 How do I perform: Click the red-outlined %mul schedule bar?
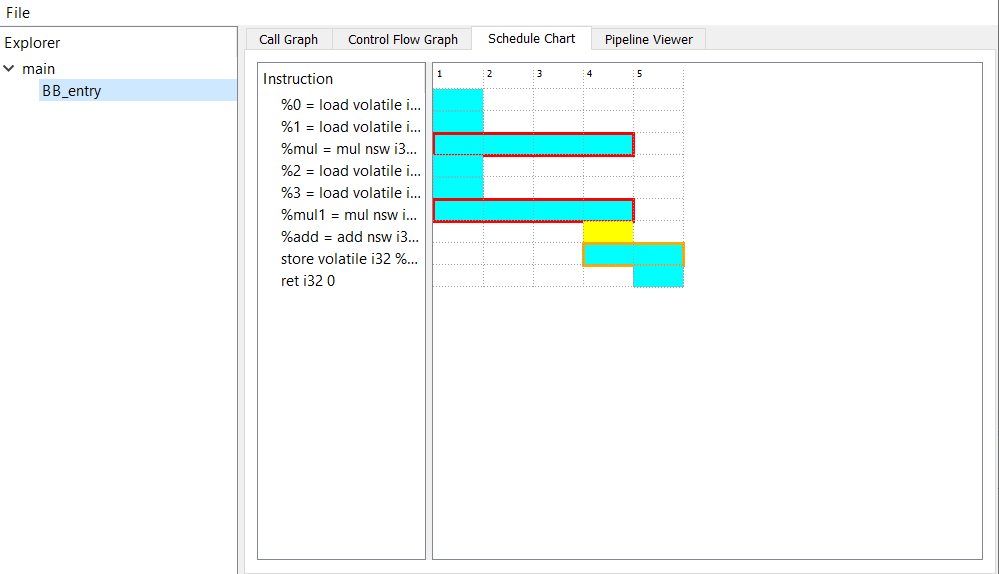click(533, 144)
